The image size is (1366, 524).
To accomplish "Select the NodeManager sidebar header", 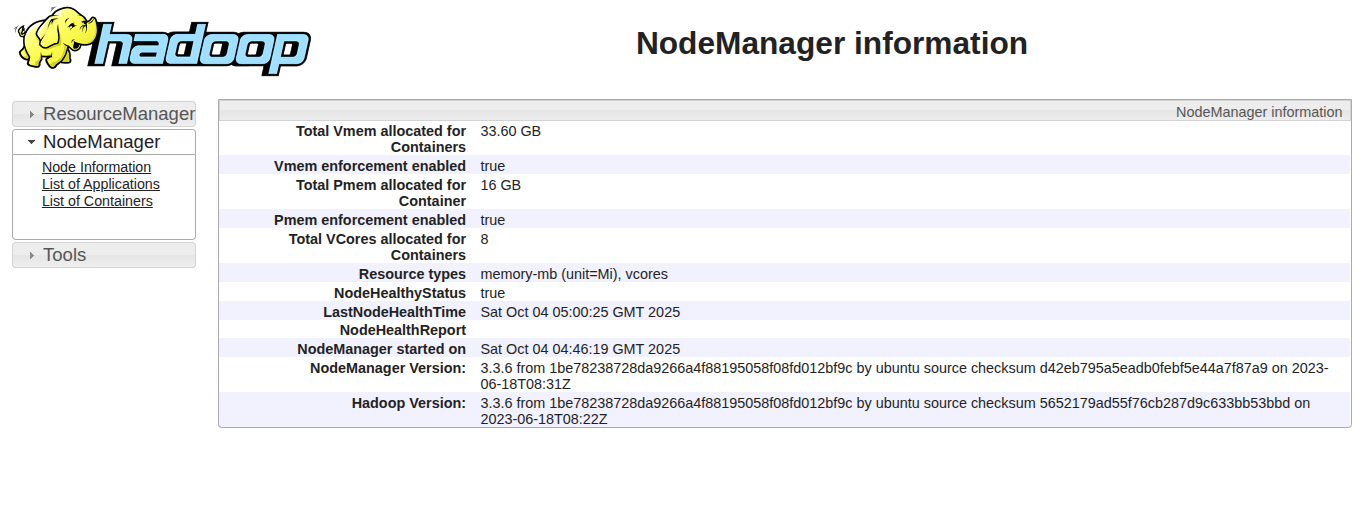I will click(101, 142).
